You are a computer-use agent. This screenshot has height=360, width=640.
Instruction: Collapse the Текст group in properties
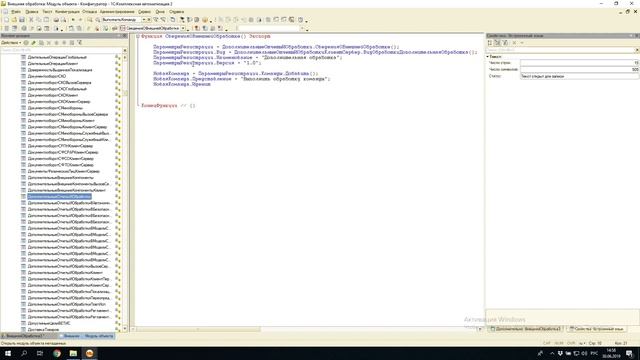coord(488,56)
